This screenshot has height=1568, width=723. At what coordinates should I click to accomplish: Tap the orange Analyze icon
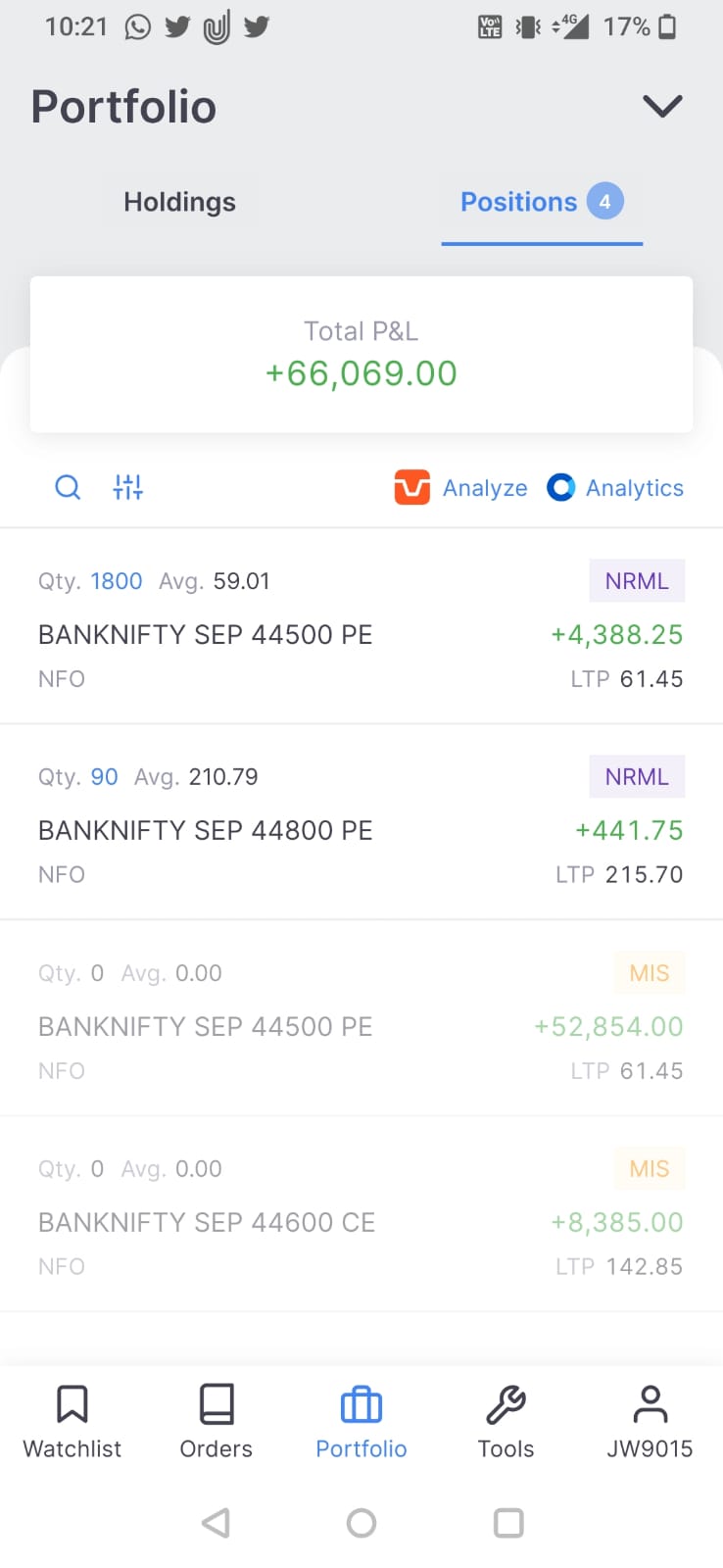tap(412, 487)
